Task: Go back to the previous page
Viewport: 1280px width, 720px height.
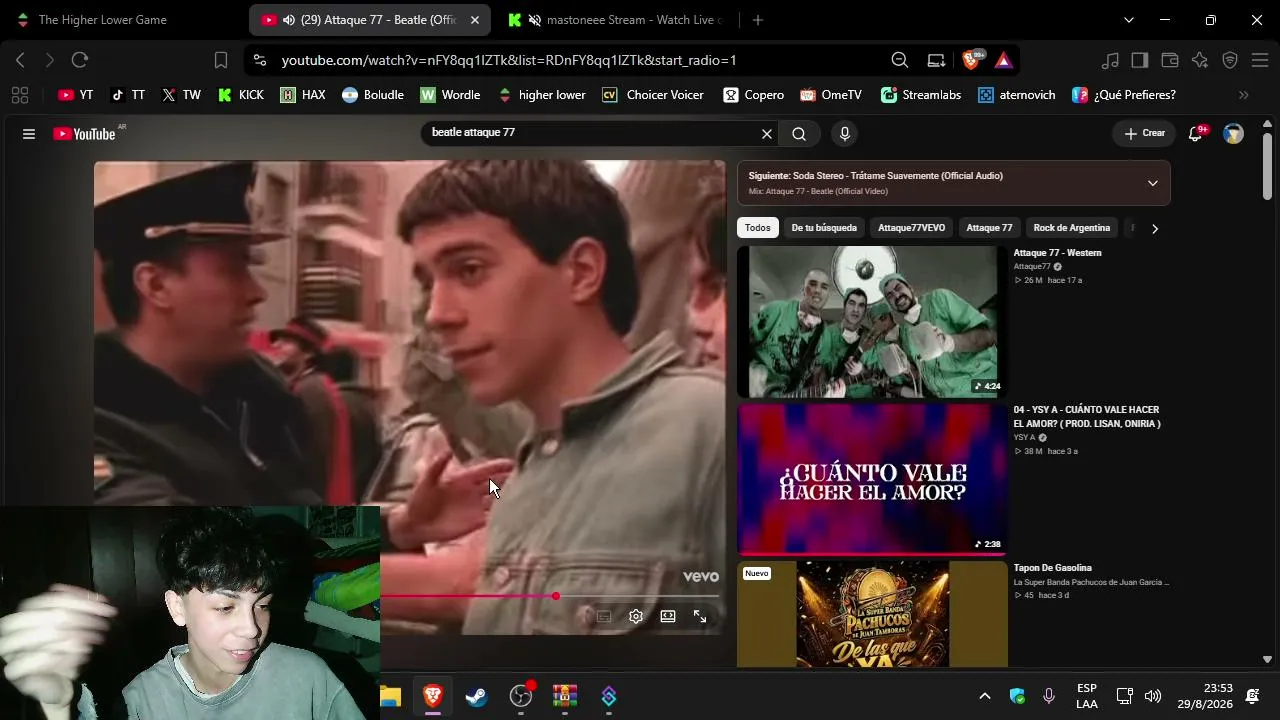Action: click(20, 60)
